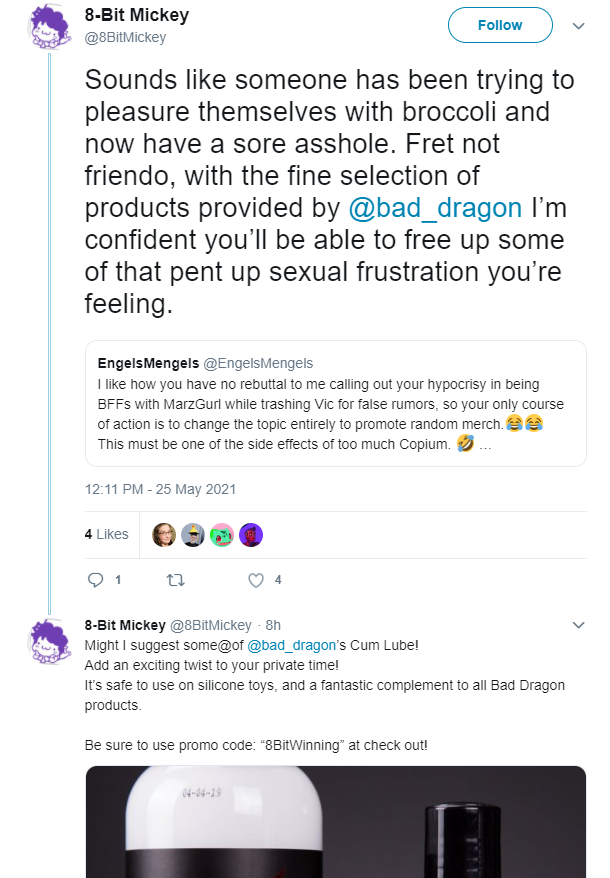The height and width of the screenshot is (878, 610).
Task: Open the 12:11 PM - 25 May 2021 timestamp
Action: click(x=160, y=489)
